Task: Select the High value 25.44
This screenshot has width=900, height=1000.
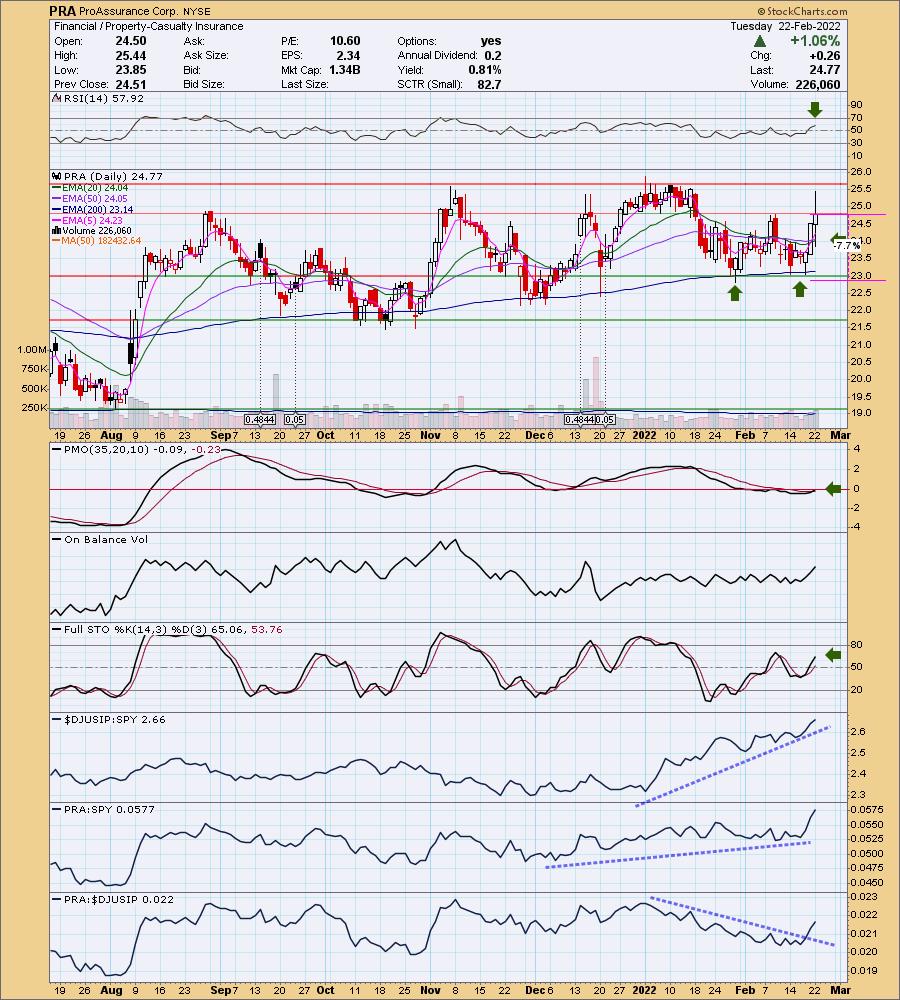Action: (131, 55)
